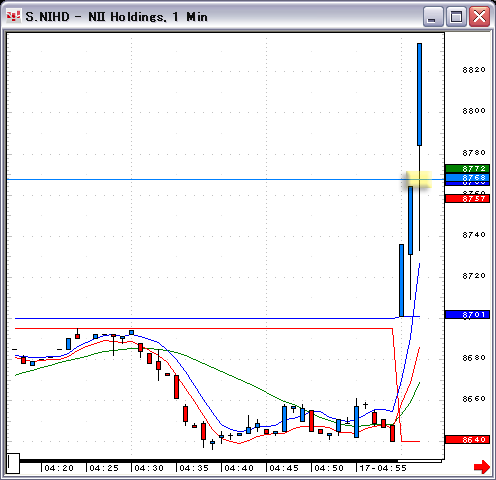The height and width of the screenshot is (480, 496).
Task: Select the blue 8701 price label
Action: pyautogui.click(x=467, y=315)
